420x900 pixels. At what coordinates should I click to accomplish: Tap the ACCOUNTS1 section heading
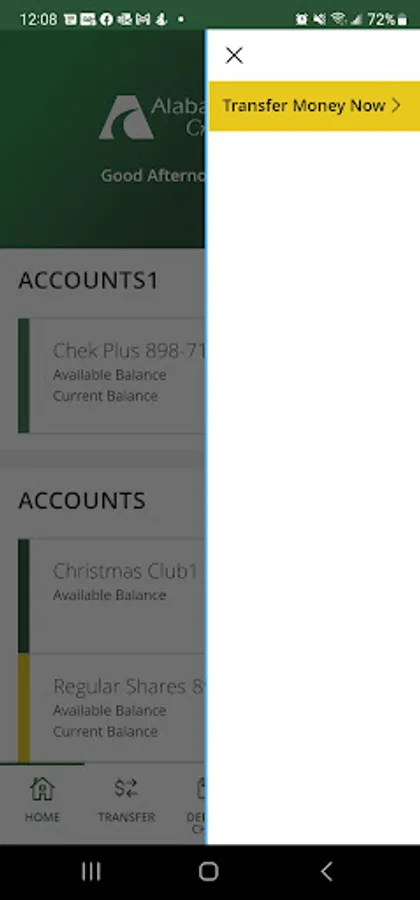pos(88,280)
